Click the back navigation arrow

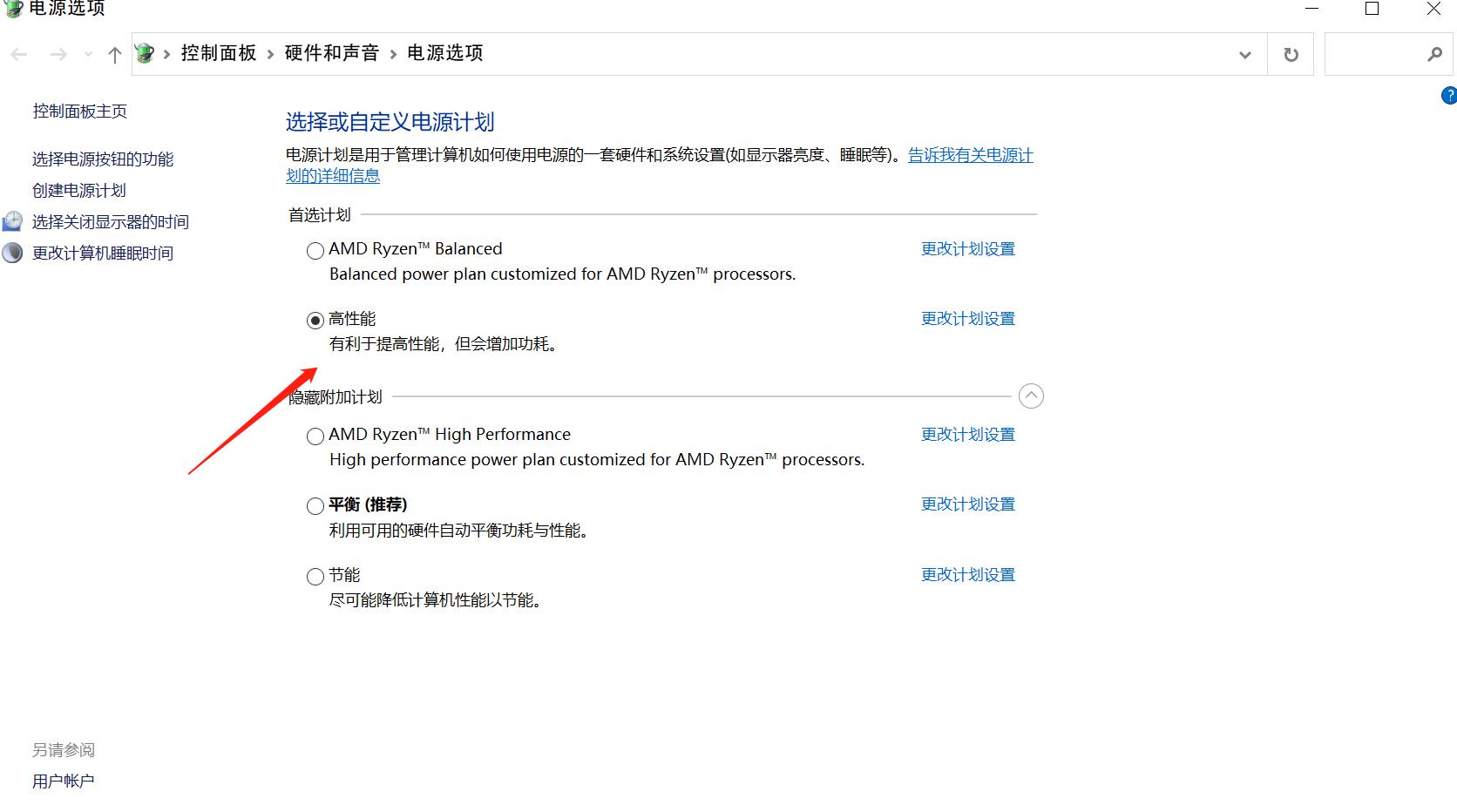click(19, 54)
